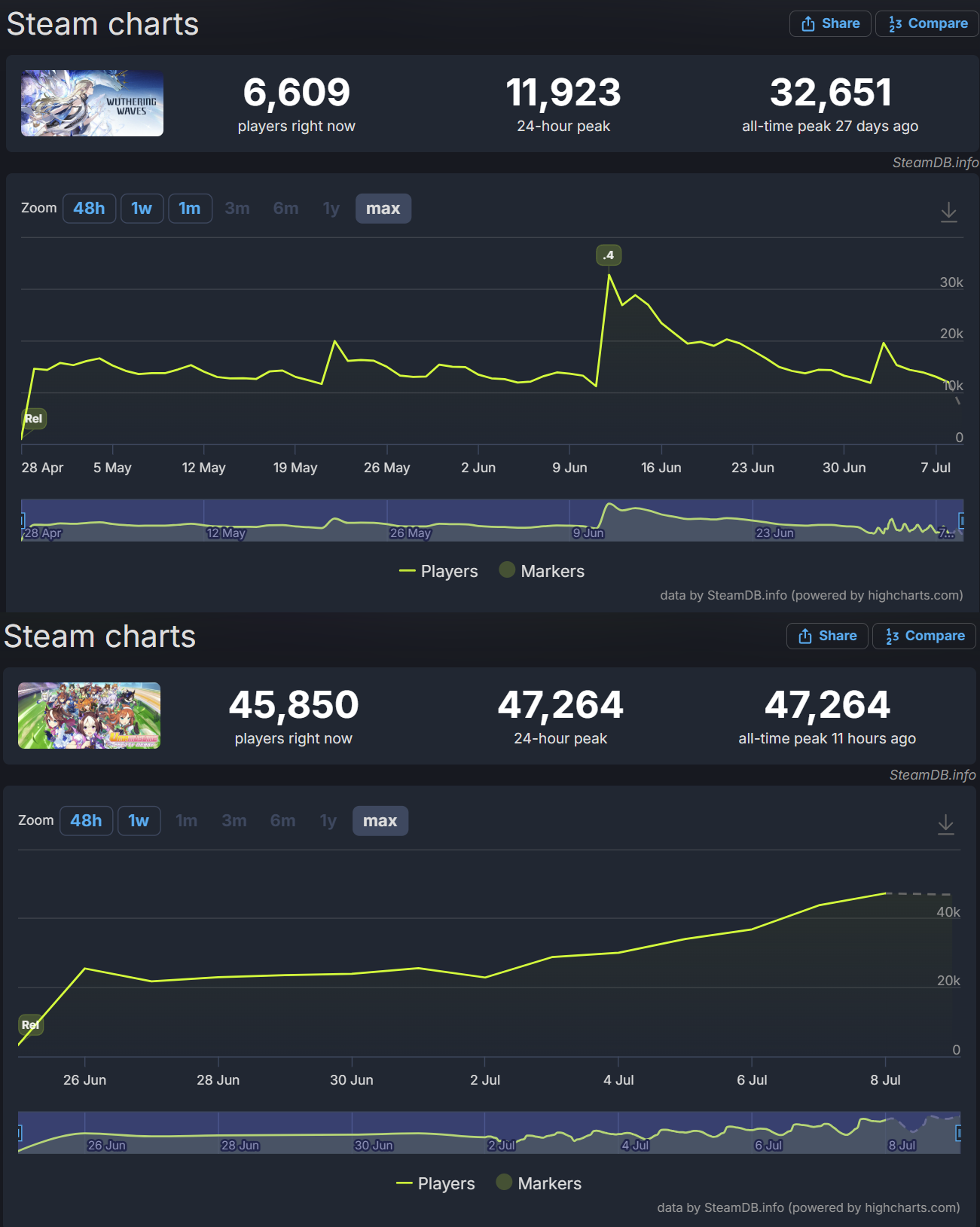Toggle Markers series in top chart legend

(x=542, y=571)
